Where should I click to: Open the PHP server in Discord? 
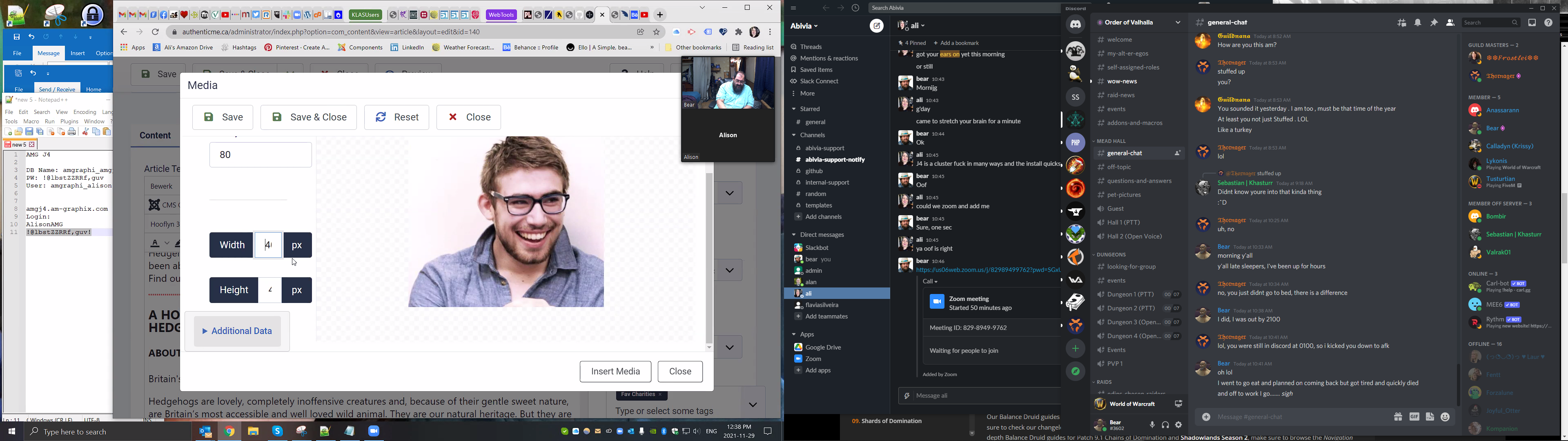pyautogui.click(x=1076, y=143)
